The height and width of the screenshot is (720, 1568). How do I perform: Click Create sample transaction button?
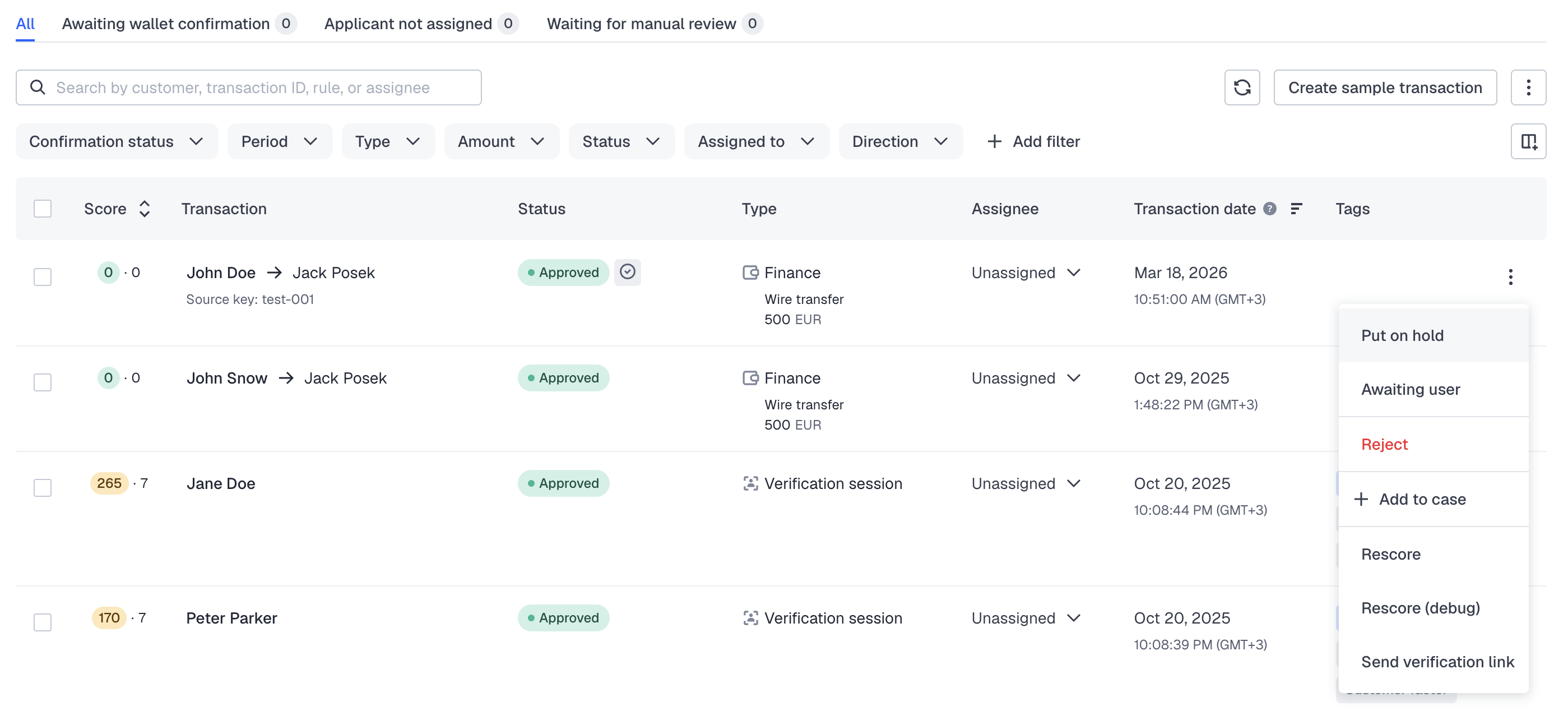tap(1385, 87)
